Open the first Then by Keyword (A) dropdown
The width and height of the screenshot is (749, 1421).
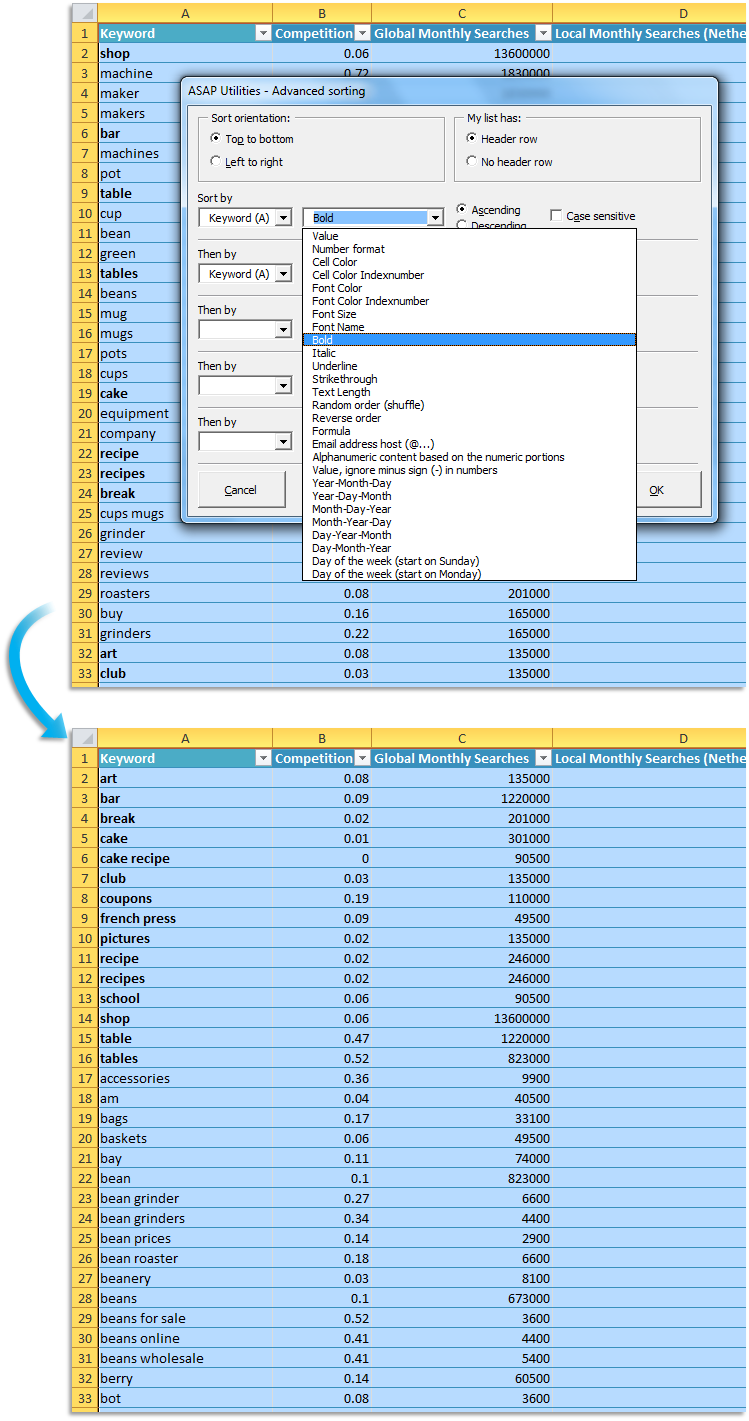284,273
